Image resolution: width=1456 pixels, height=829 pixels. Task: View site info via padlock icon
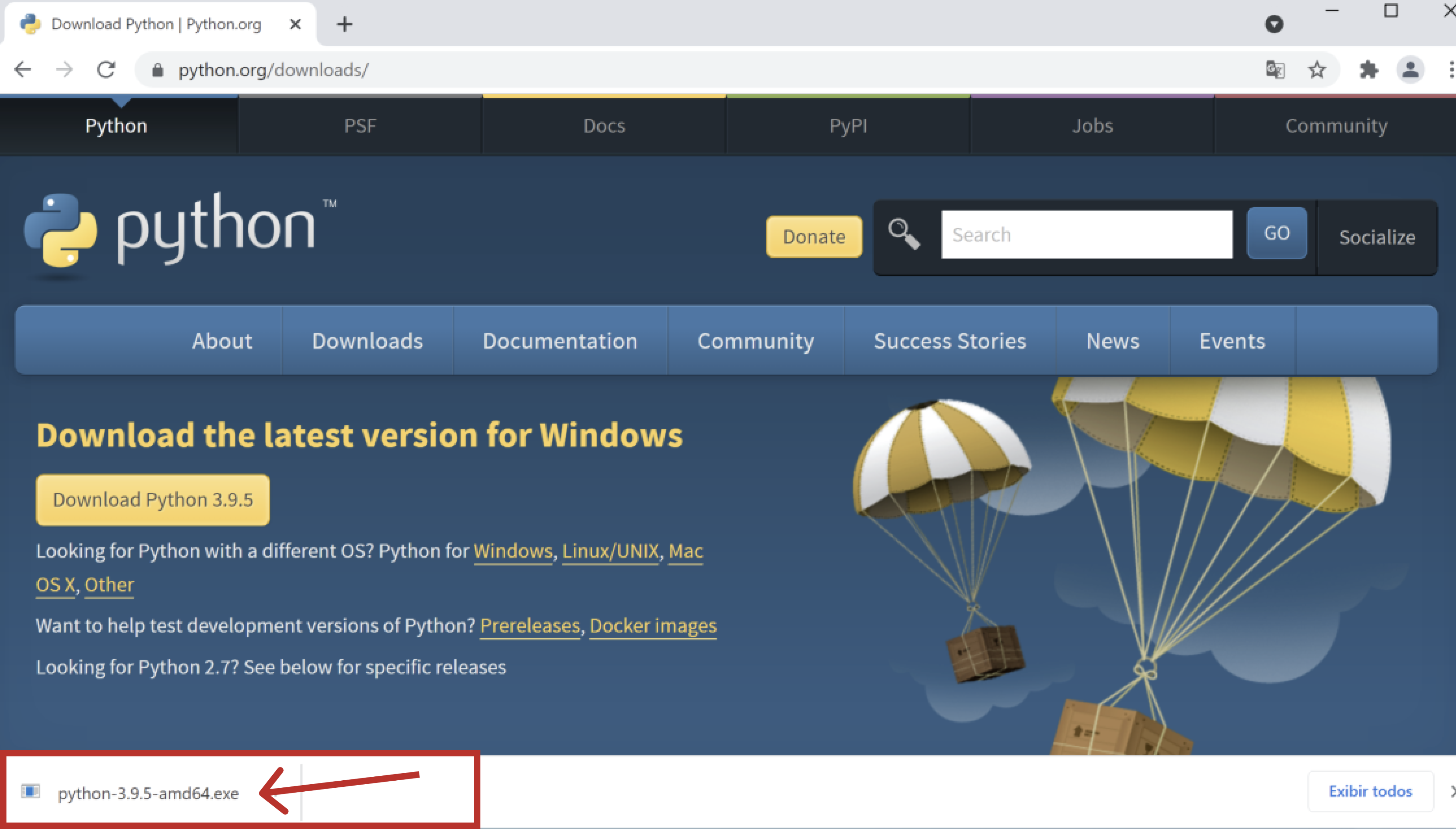[x=158, y=70]
